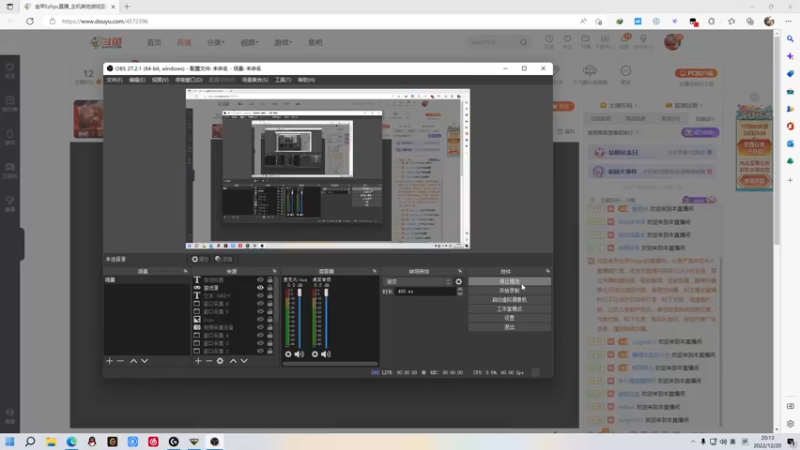Mute the 麦克风/Aux speaker icon
This screenshot has height=450, width=800.
pos(299,354)
